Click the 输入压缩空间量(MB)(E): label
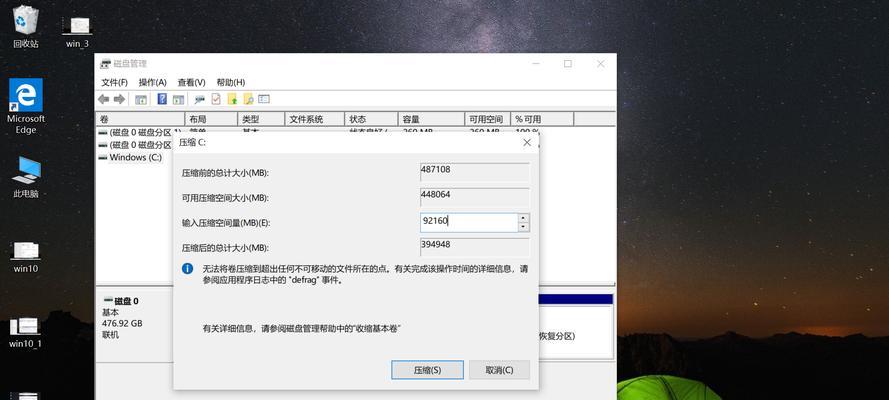Viewport: 889px width, 400px height. click(226, 223)
